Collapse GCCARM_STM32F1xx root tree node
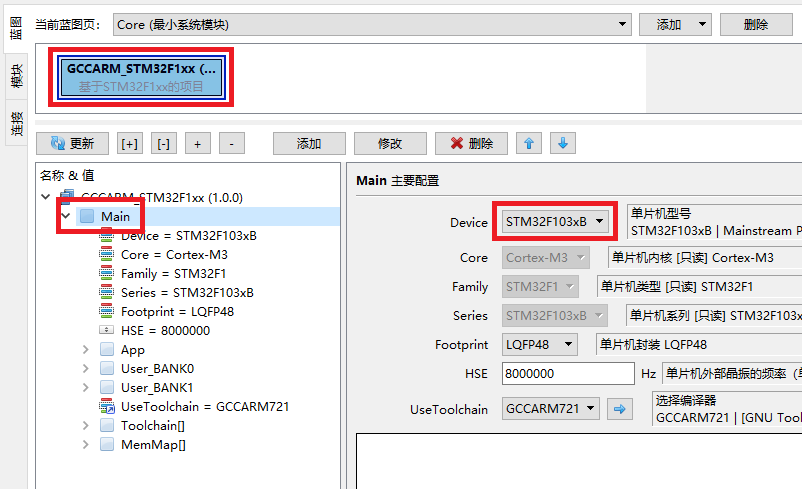Viewport: 802px width, 489px height. (x=46, y=196)
